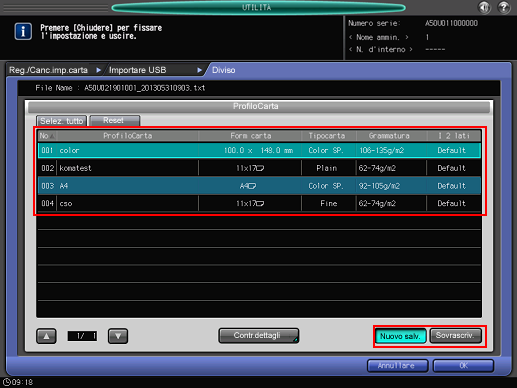The height and width of the screenshot is (388, 517).
Task: Click the ProfiloCarta column header
Action: click(128, 136)
